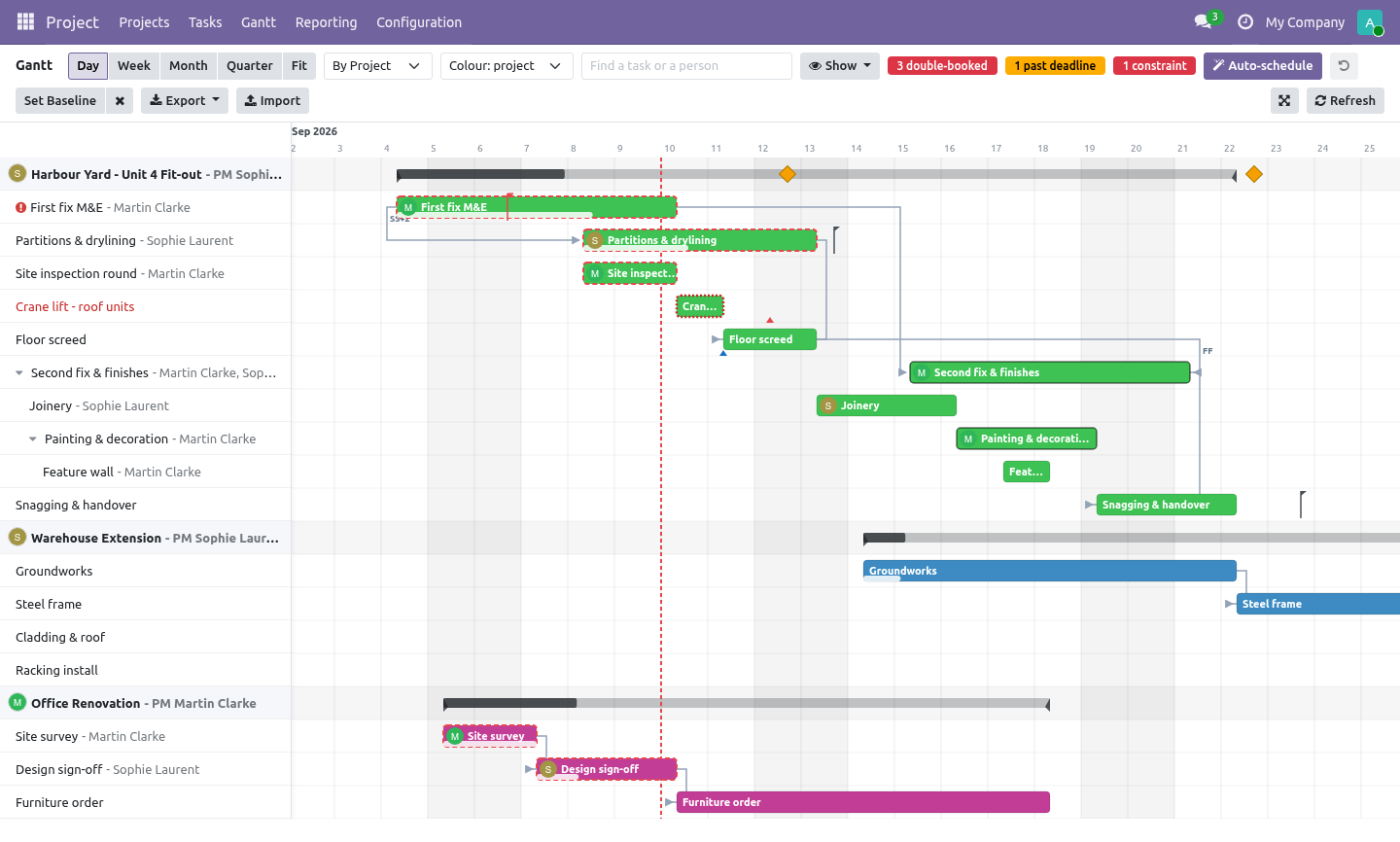Open the Reporting menu
The image size is (1400, 842).
(326, 22)
